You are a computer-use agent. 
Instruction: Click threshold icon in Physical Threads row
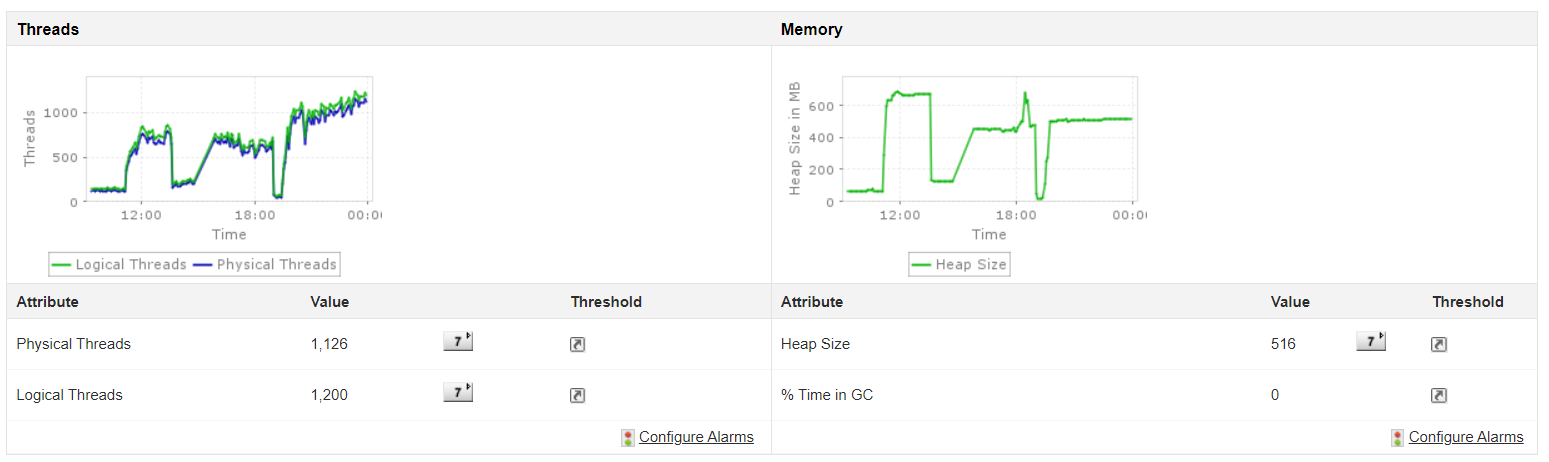(x=577, y=344)
